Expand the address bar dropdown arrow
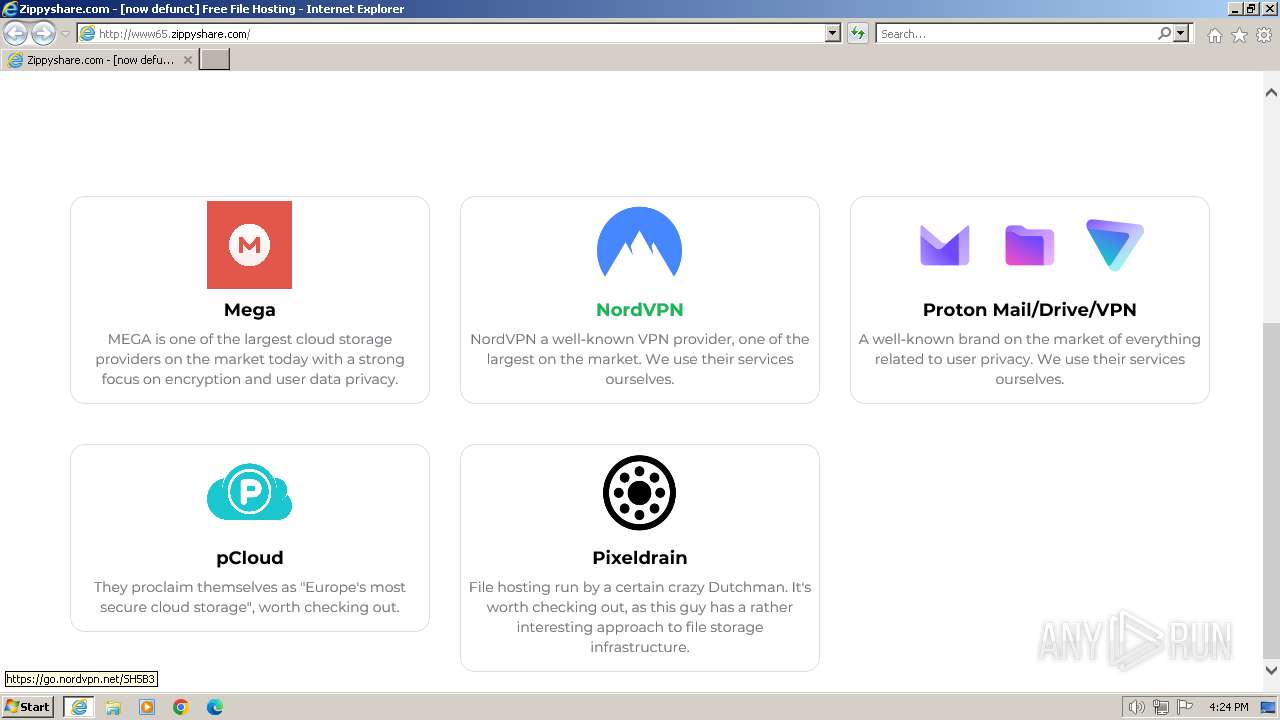 tap(833, 33)
